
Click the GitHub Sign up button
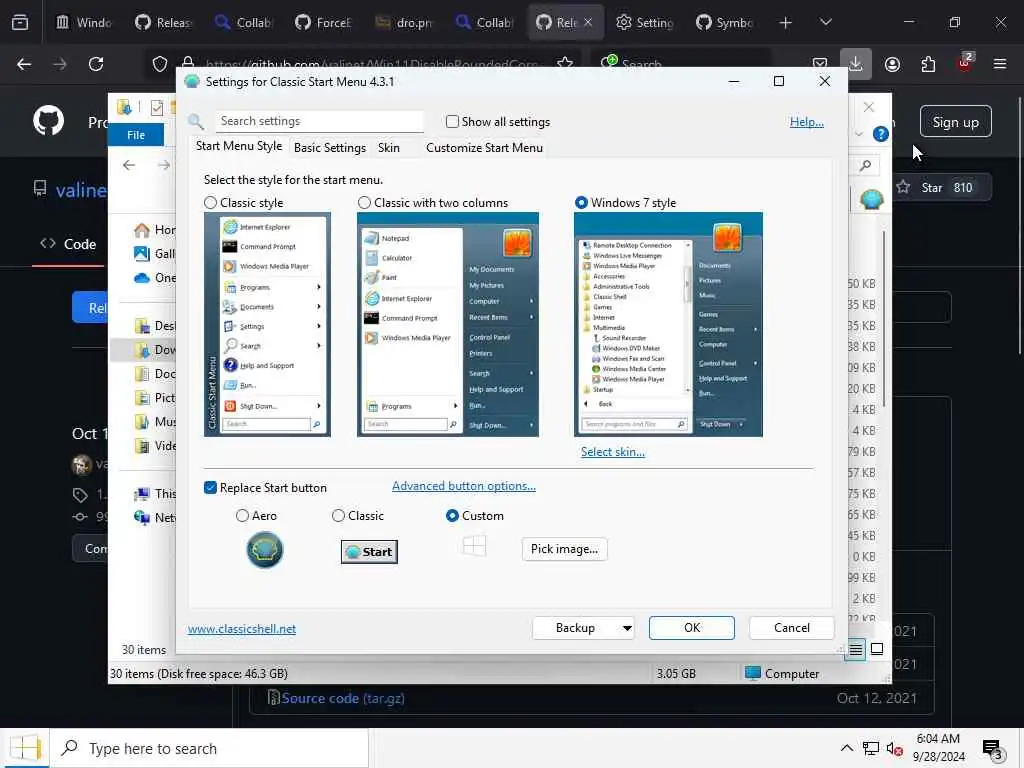955,121
